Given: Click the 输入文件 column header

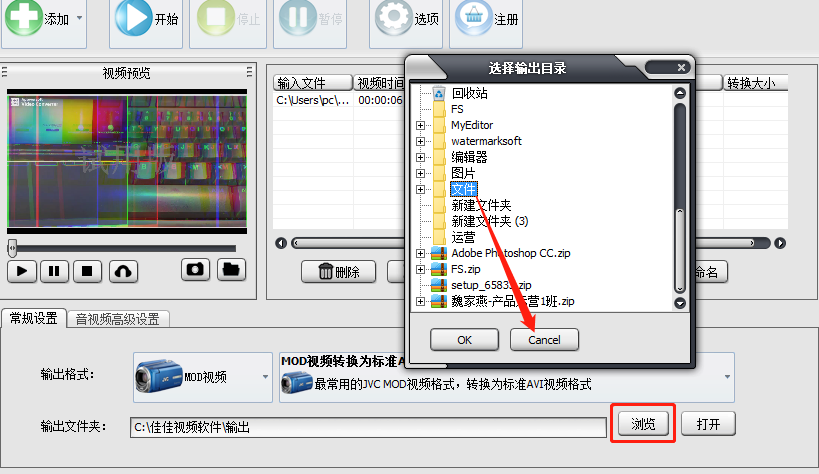Looking at the screenshot, I should pyautogui.click(x=312, y=83).
